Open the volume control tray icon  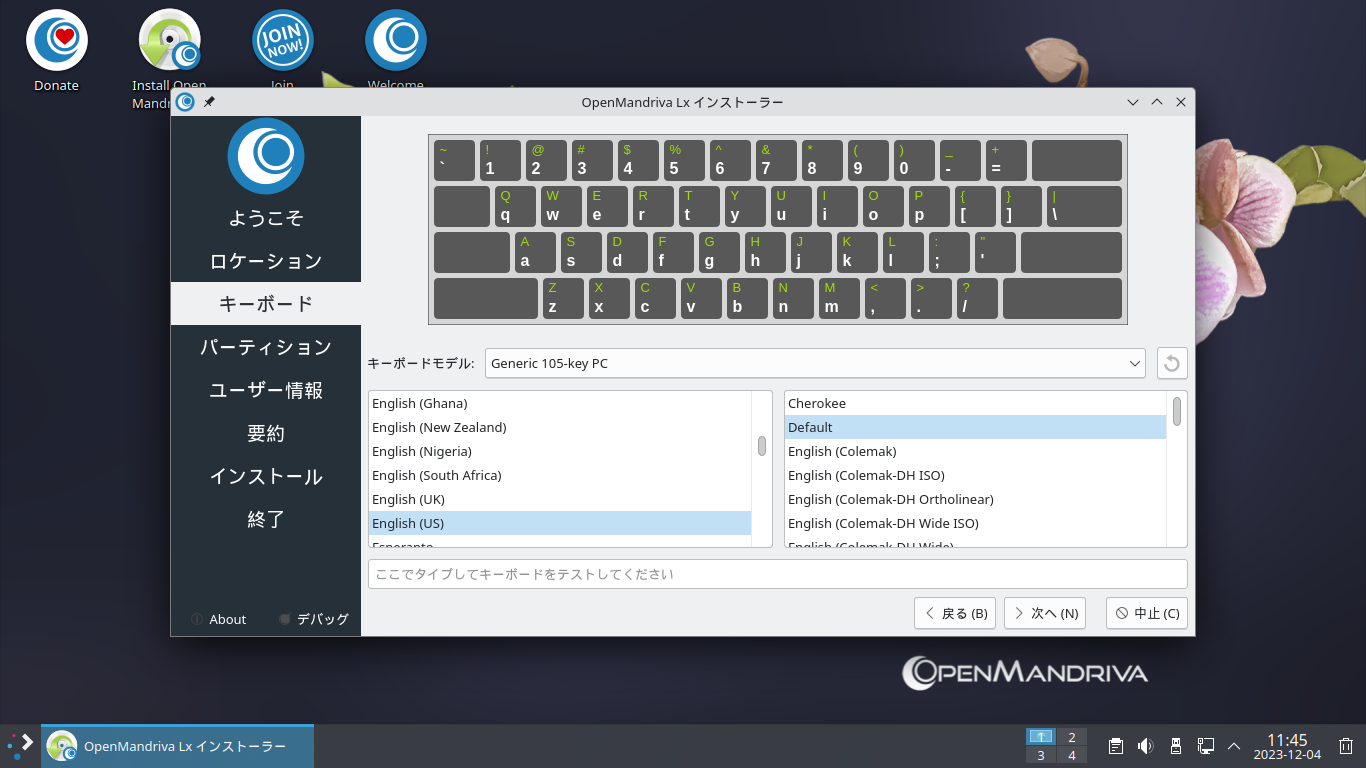[x=1146, y=746]
